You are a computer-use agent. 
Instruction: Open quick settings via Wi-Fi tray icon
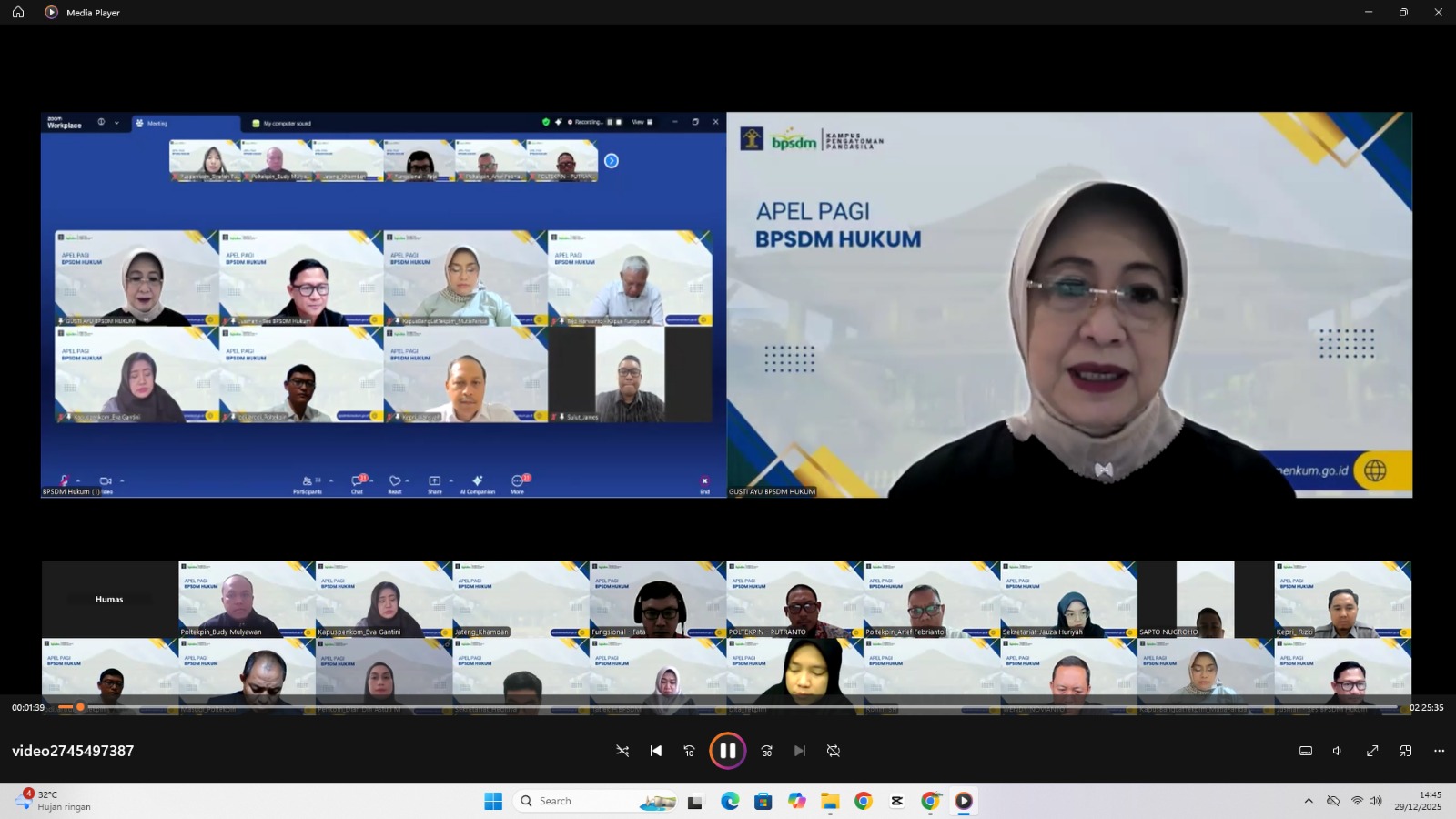[1357, 801]
